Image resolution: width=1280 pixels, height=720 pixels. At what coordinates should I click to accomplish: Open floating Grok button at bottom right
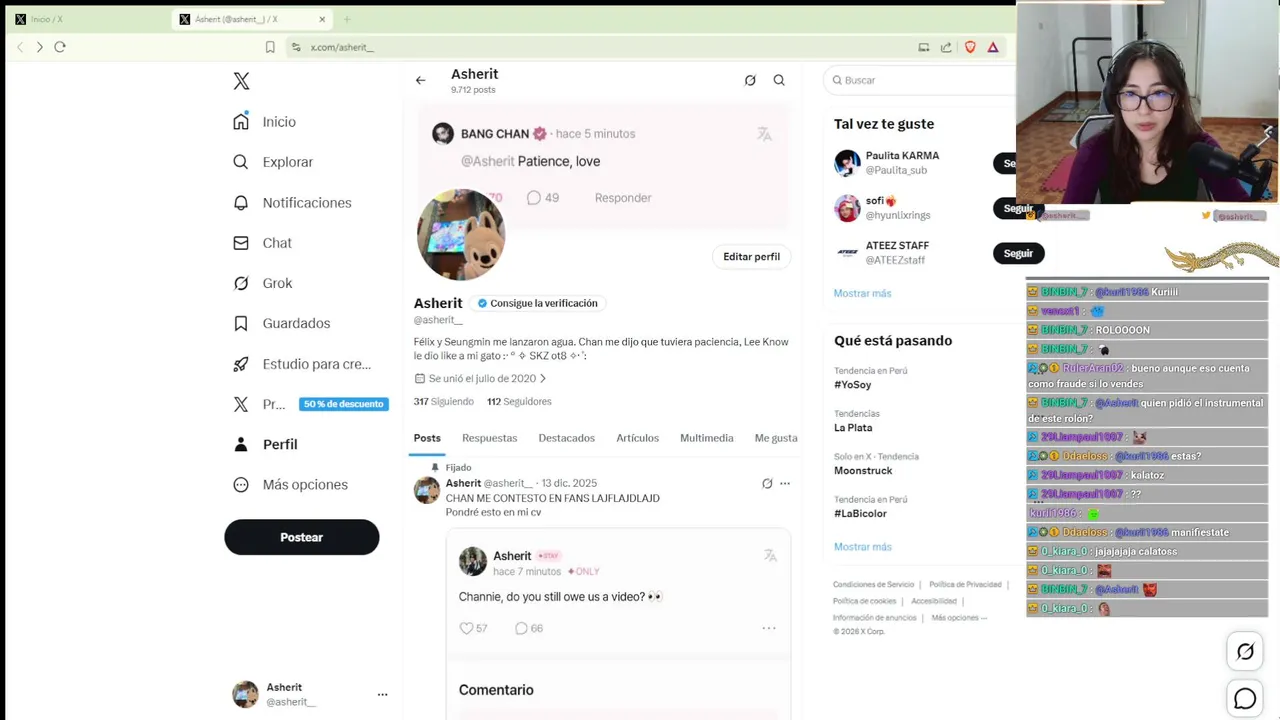(x=1245, y=652)
